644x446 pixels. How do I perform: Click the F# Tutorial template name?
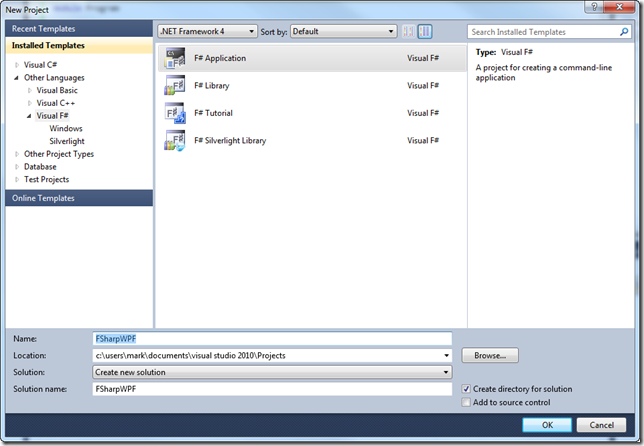pos(213,113)
